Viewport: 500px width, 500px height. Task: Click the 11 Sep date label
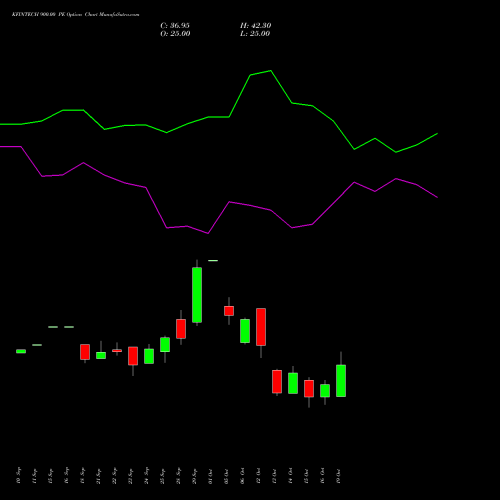click(34, 476)
